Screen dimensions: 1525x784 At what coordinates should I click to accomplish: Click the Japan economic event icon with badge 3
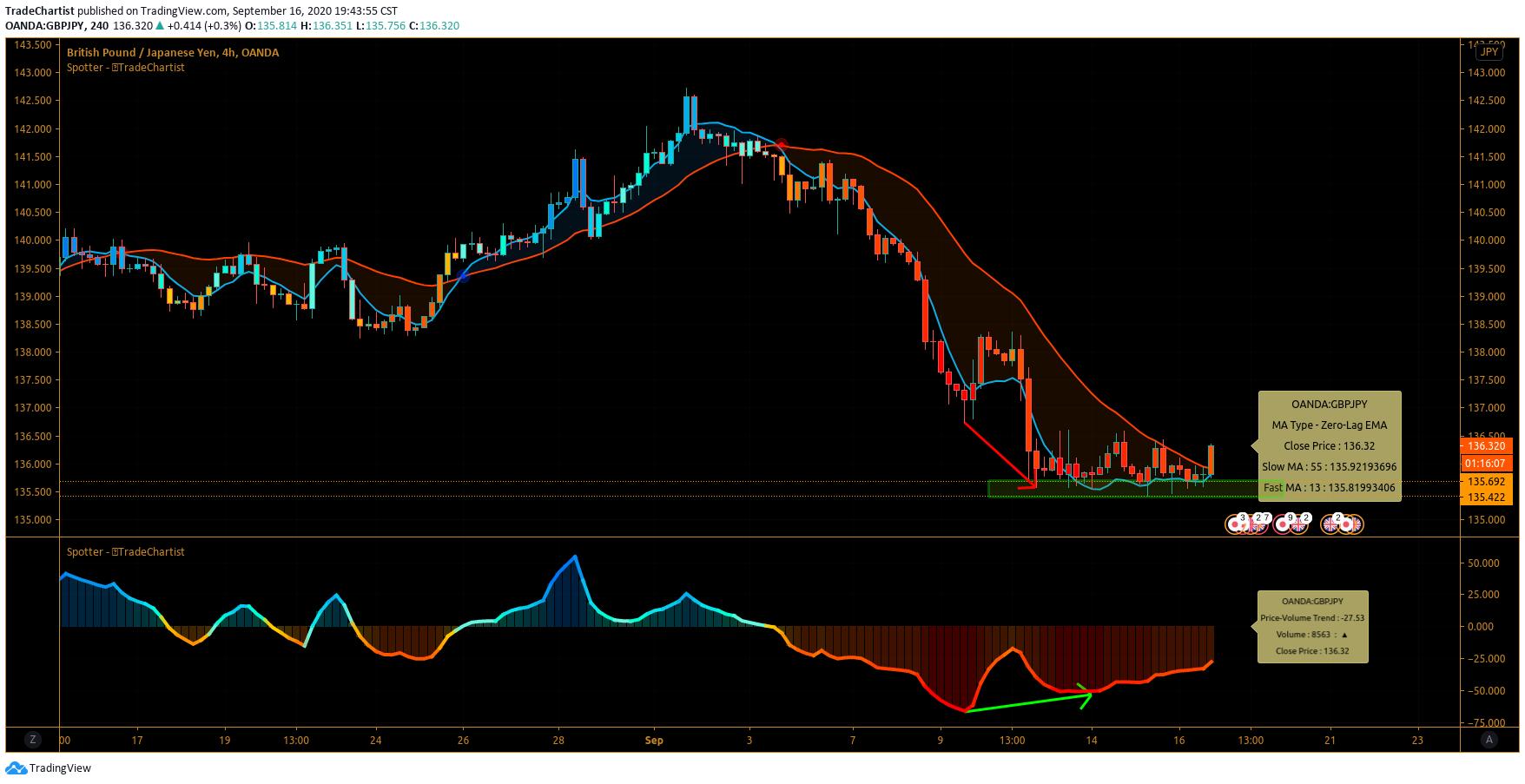click(1236, 524)
